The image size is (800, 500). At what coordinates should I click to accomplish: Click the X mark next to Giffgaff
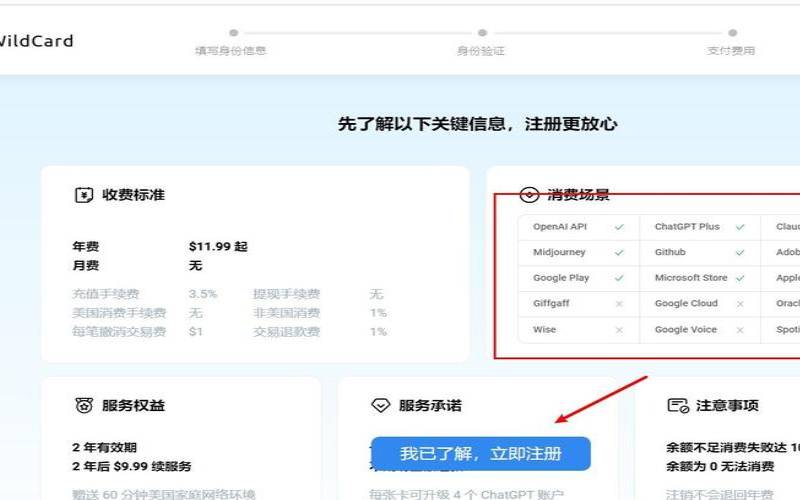[x=619, y=304]
